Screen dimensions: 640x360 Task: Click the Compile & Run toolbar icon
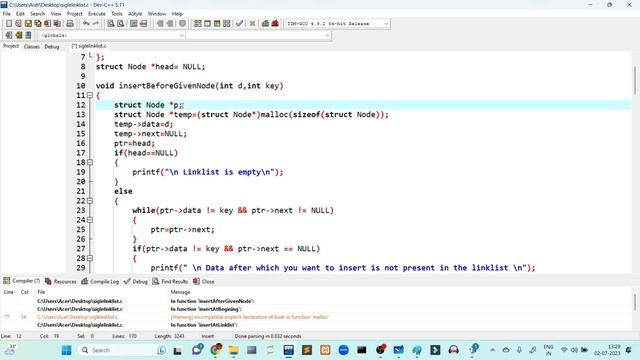[217, 24]
